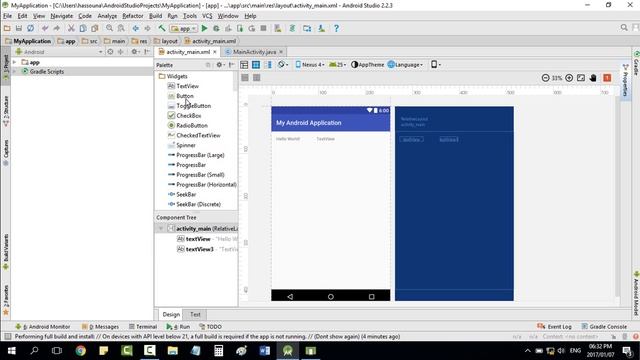
Task: Click the Open folder toolbar icon
Action: 7,28
